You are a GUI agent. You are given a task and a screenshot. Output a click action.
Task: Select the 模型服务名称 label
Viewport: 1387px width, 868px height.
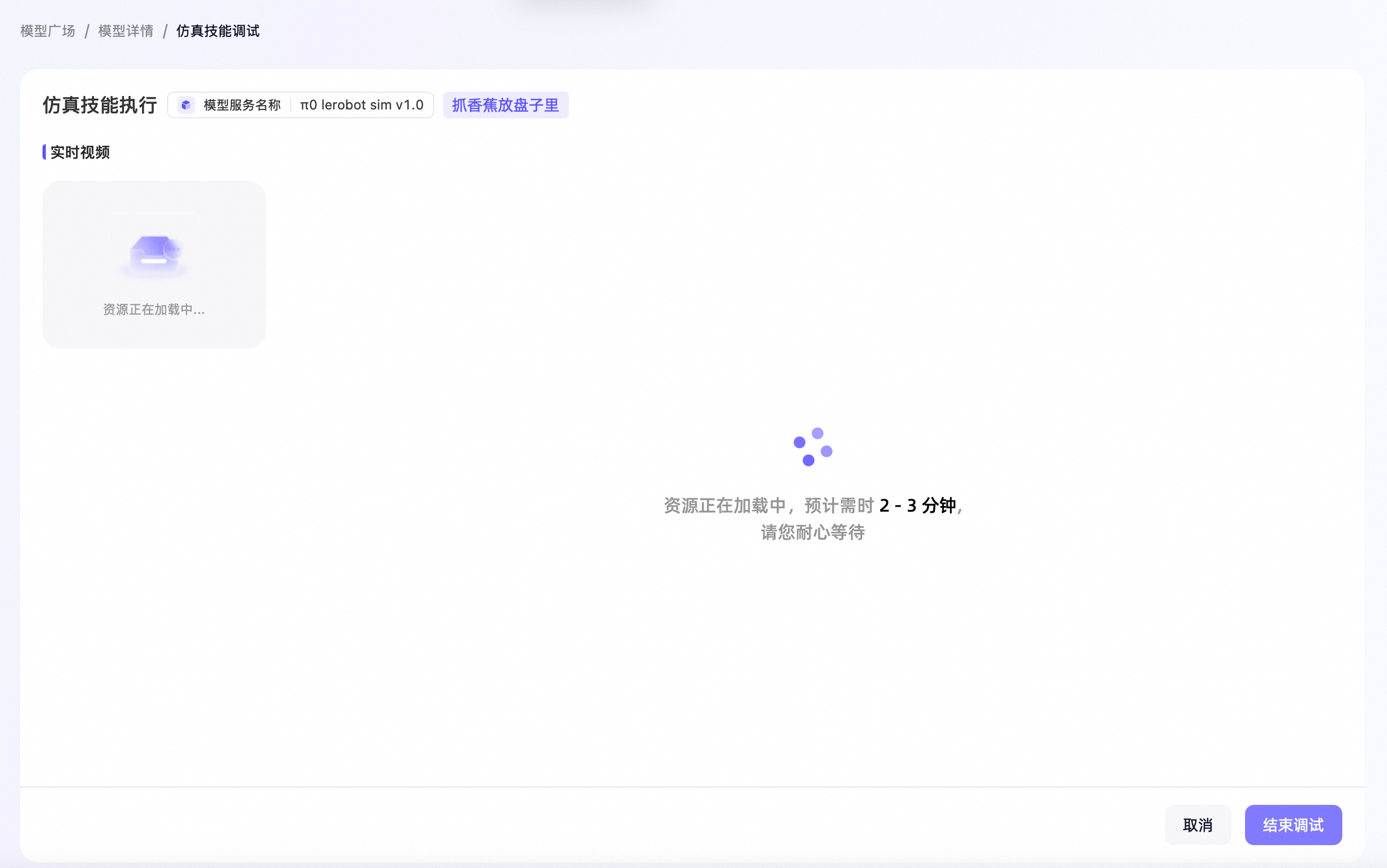click(243, 105)
